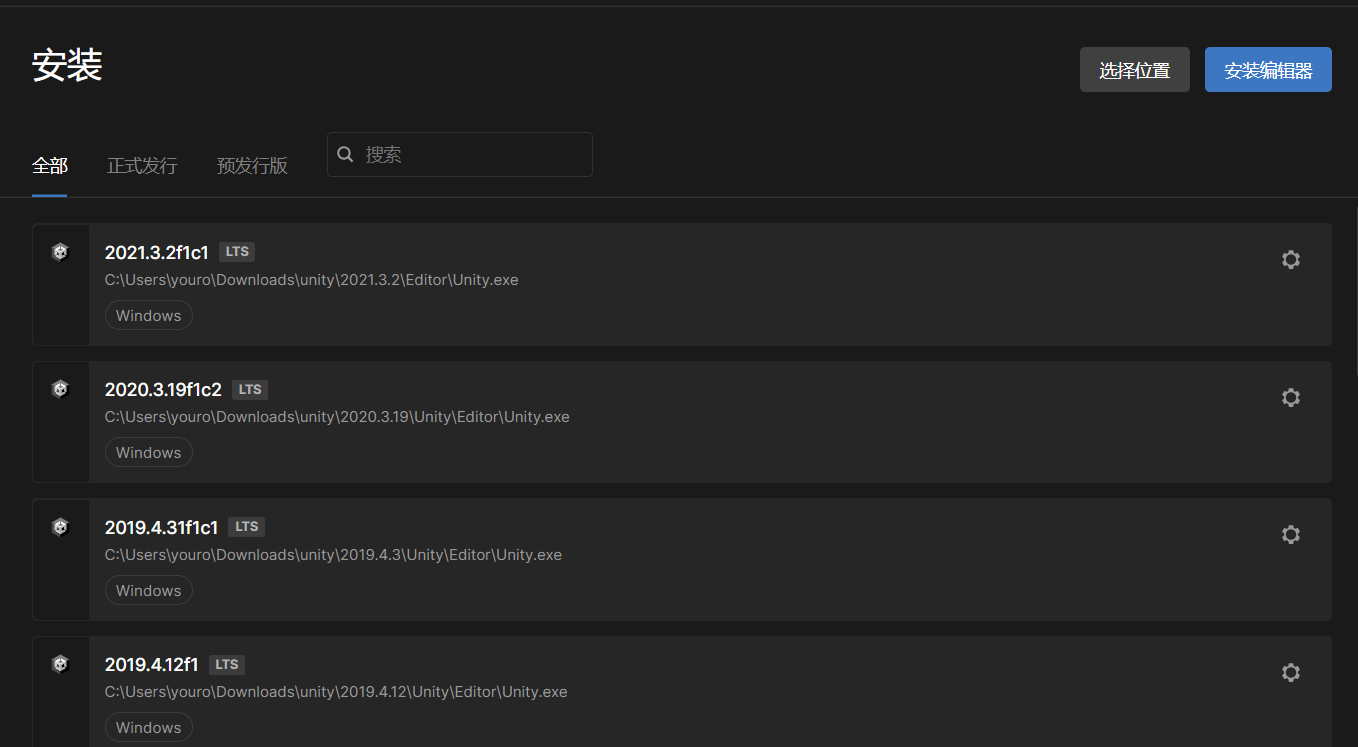The width and height of the screenshot is (1358, 747).
Task: Click Unity logo icon of 2021.3.2f1c1
Action: coord(60,252)
